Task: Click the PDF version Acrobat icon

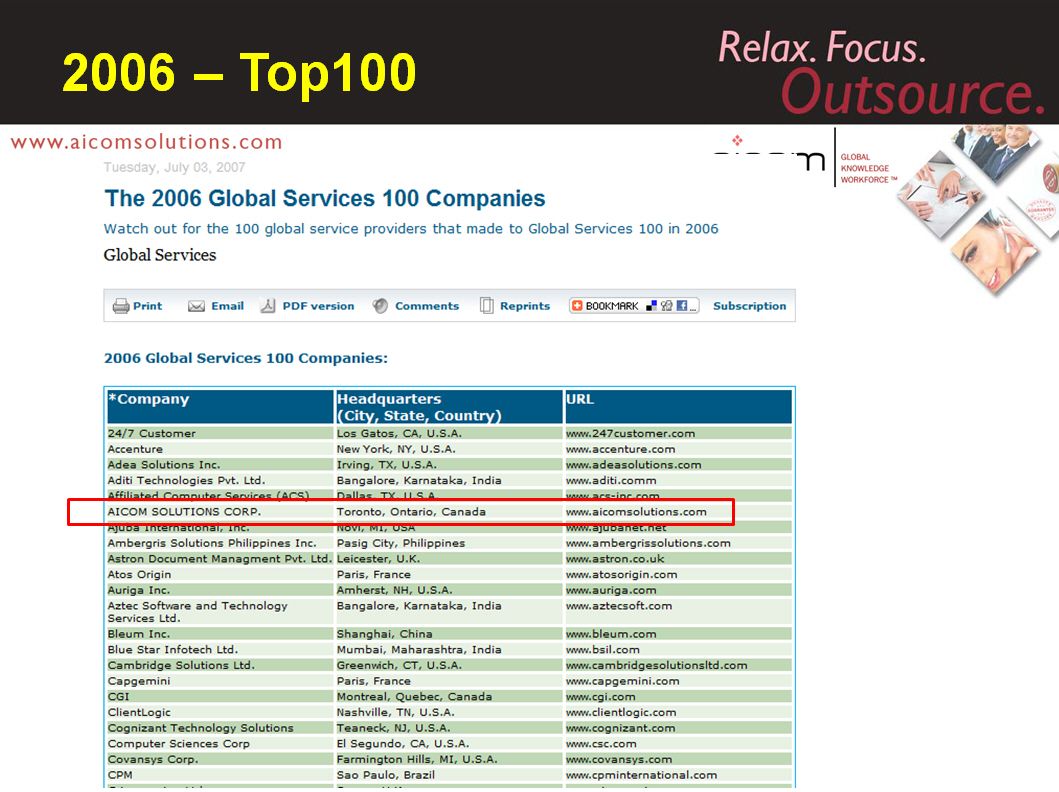Action: click(267, 306)
